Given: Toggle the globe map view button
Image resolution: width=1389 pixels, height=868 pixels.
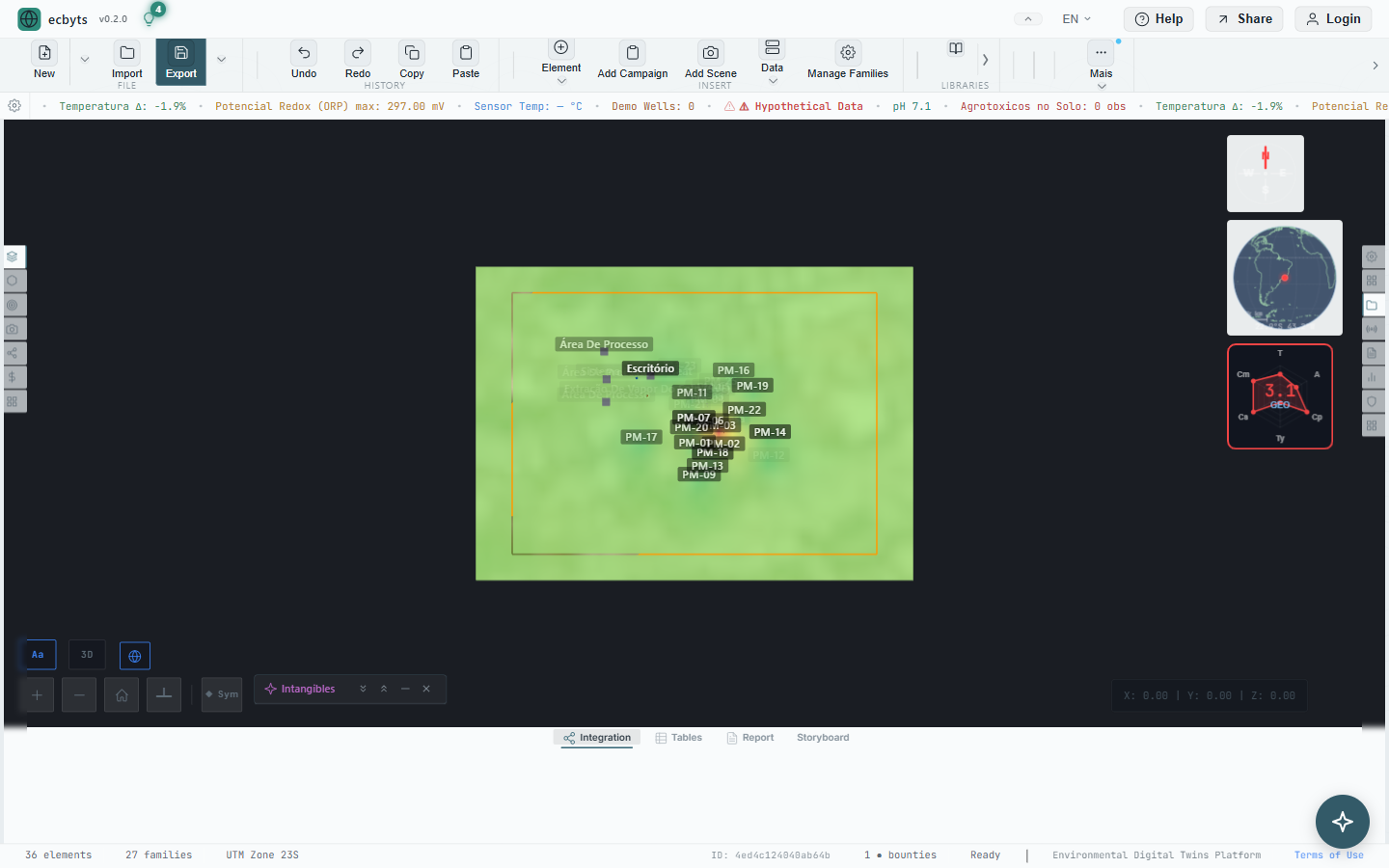Looking at the screenshot, I should click(135, 656).
